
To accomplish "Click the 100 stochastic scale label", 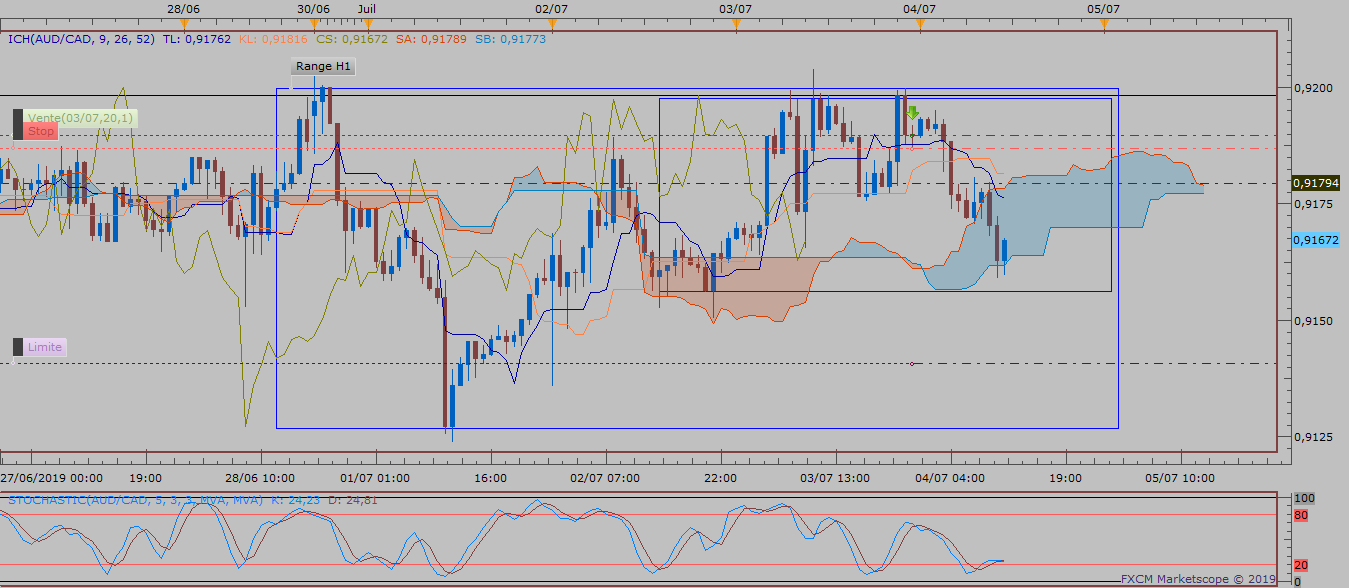I will coord(1304,497).
